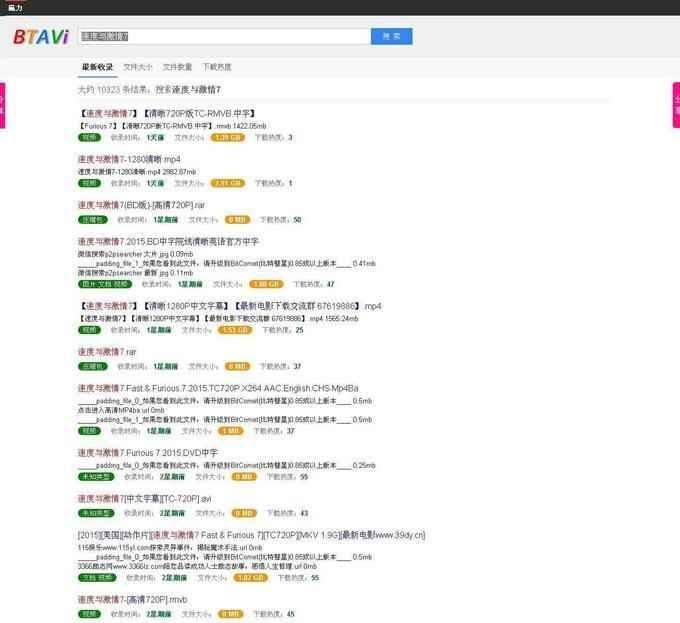Click the BTAVi logo
680x623 pixels.
point(41,37)
